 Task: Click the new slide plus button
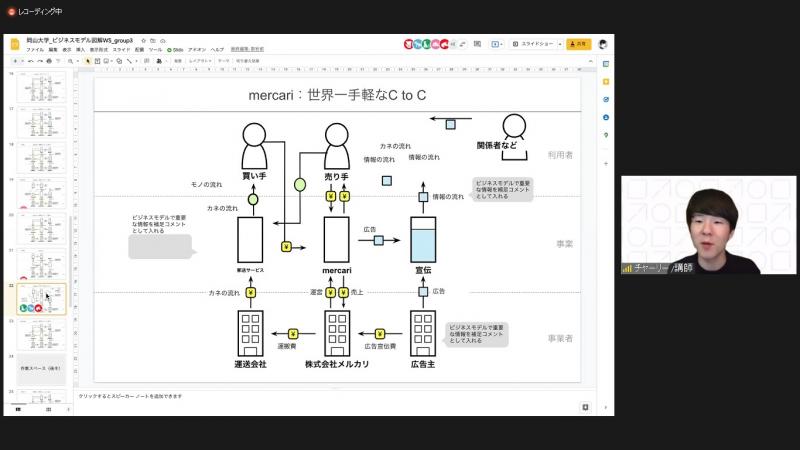tap(15, 61)
